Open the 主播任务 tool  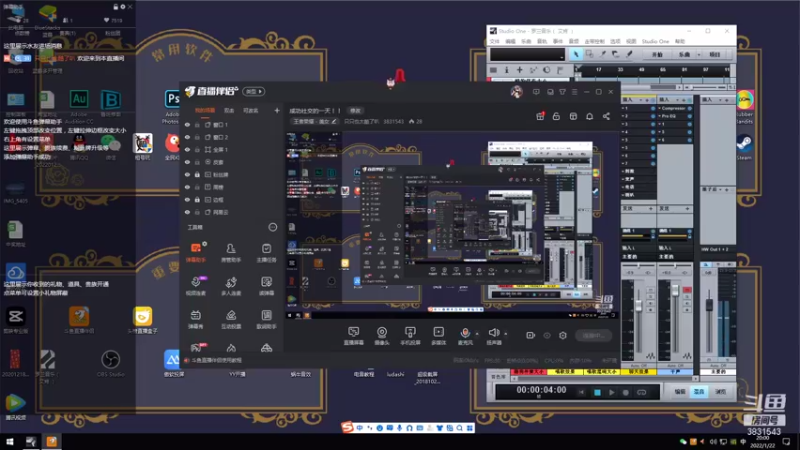point(266,252)
